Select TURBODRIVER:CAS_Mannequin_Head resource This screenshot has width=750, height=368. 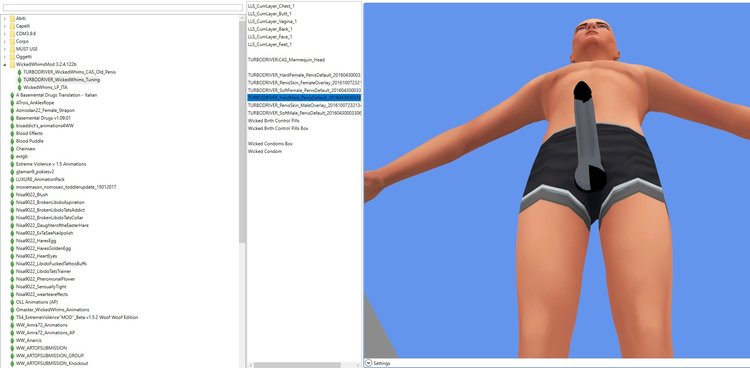286,60
